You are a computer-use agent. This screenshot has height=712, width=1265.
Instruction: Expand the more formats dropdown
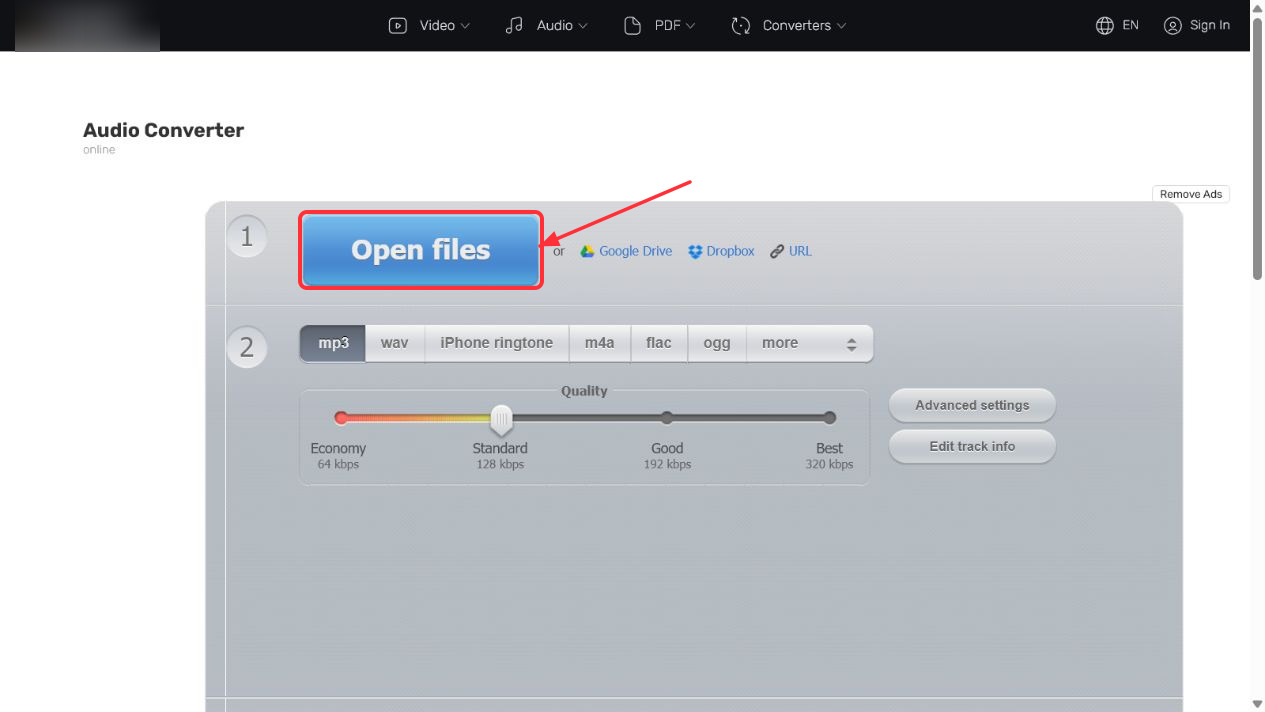810,343
